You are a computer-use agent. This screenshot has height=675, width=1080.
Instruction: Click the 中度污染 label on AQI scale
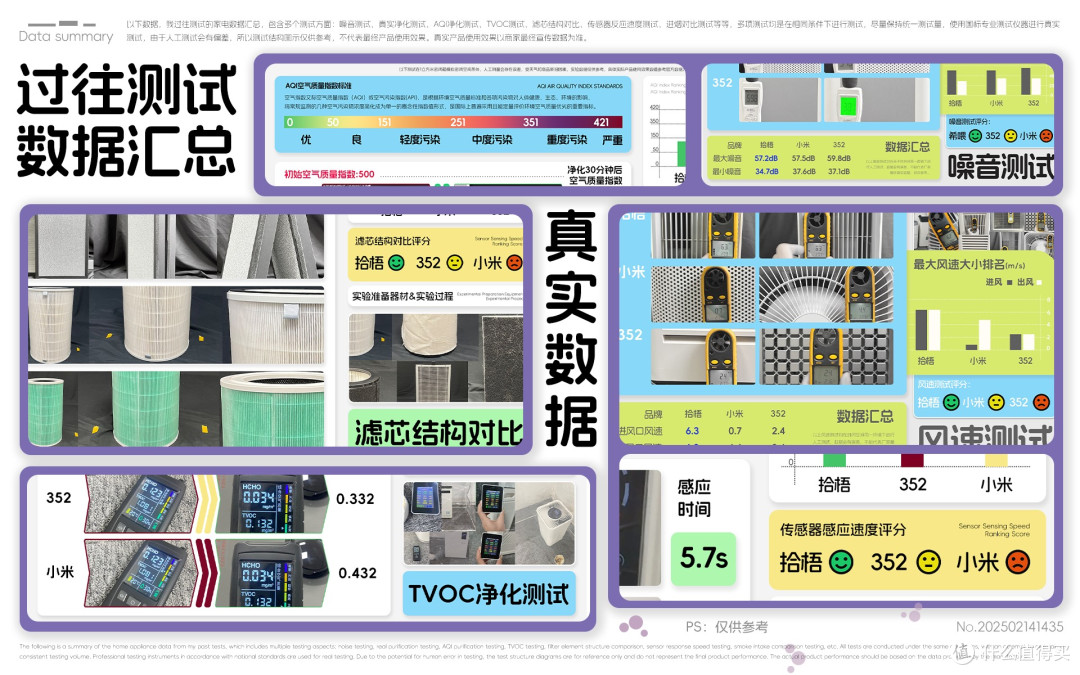point(492,140)
